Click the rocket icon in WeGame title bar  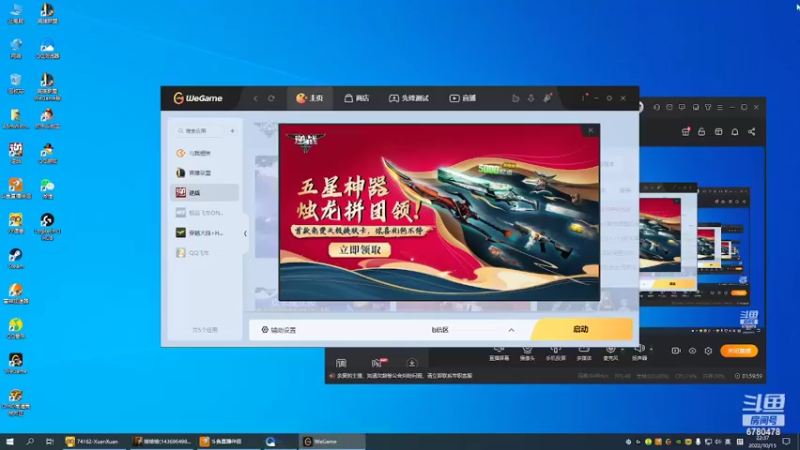pyautogui.click(x=547, y=98)
